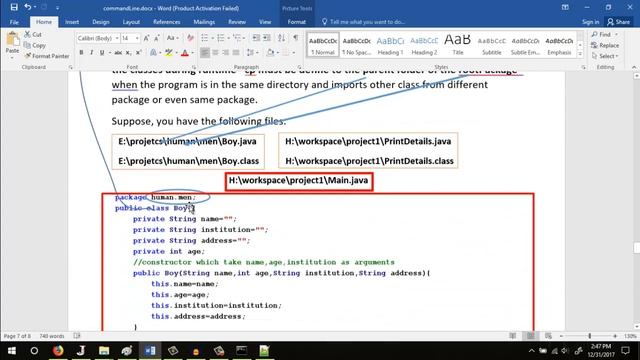
Task: Open the Font dialog launcher
Action: point(194,67)
